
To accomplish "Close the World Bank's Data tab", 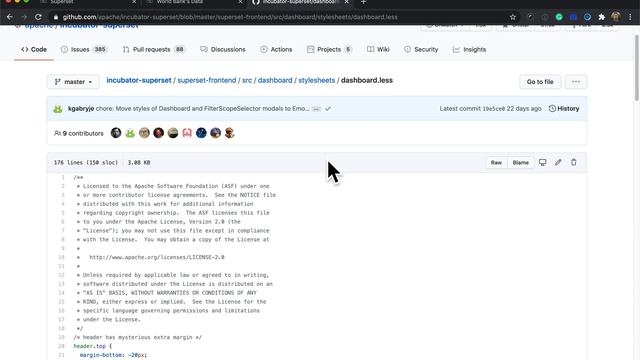I will [240, 2].
